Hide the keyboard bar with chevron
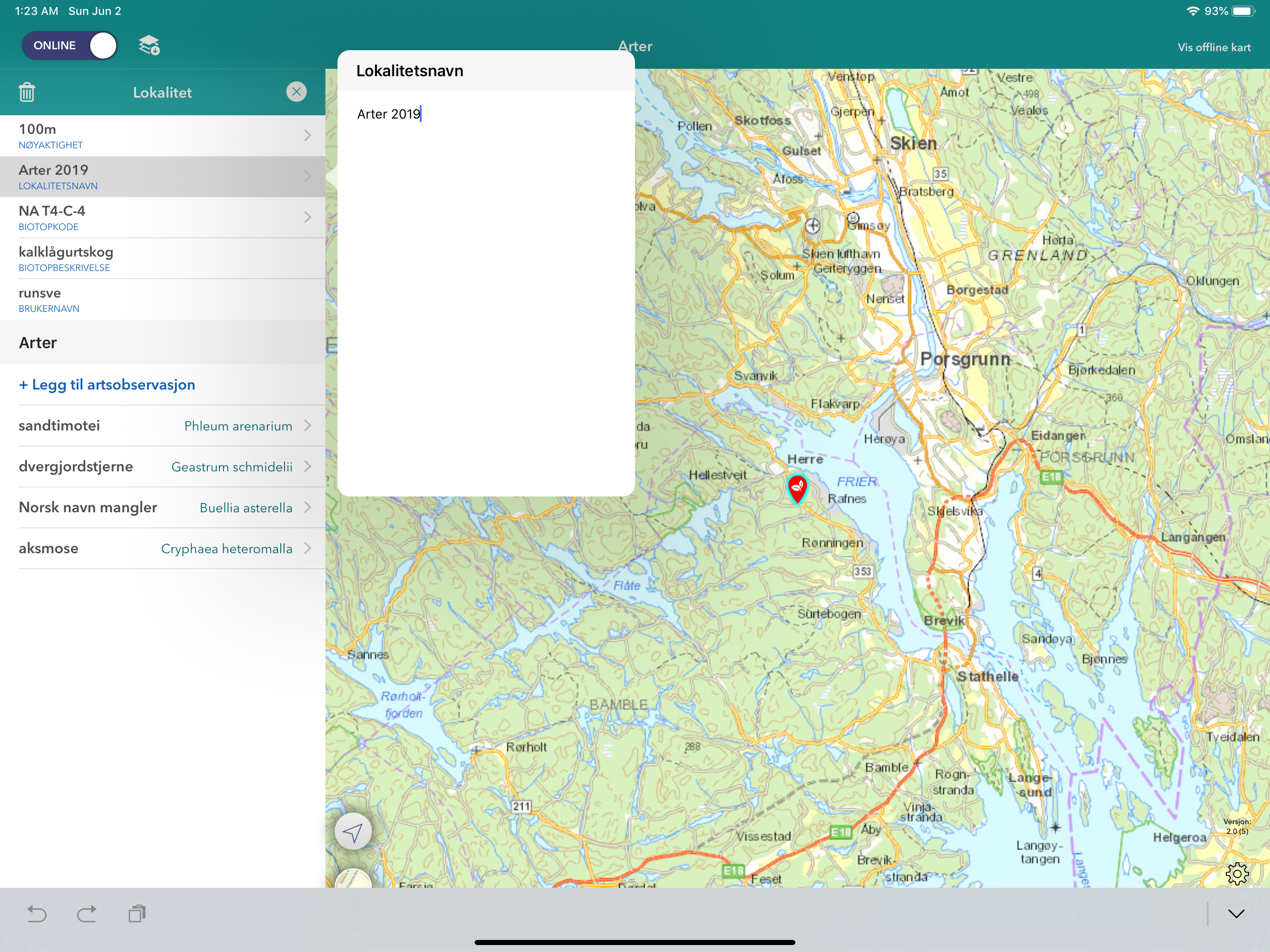This screenshot has height=952, width=1270. pos(1236,913)
